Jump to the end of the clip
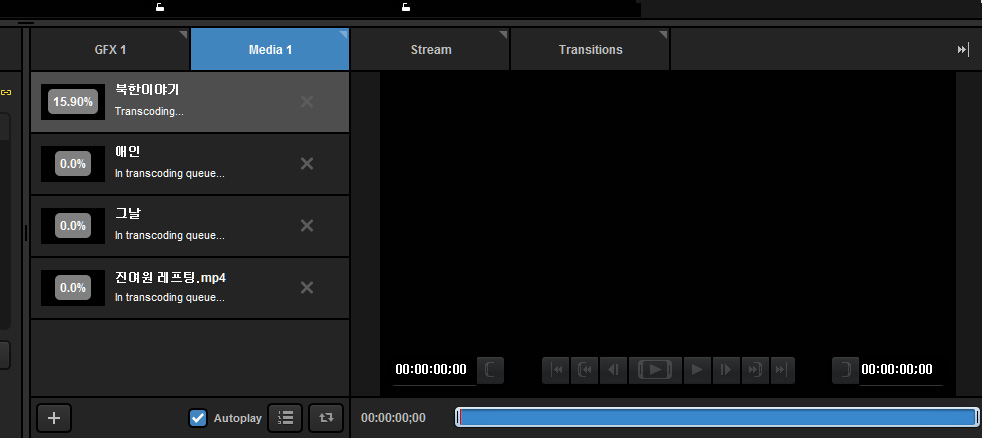This screenshot has width=982, height=438. [782, 370]
